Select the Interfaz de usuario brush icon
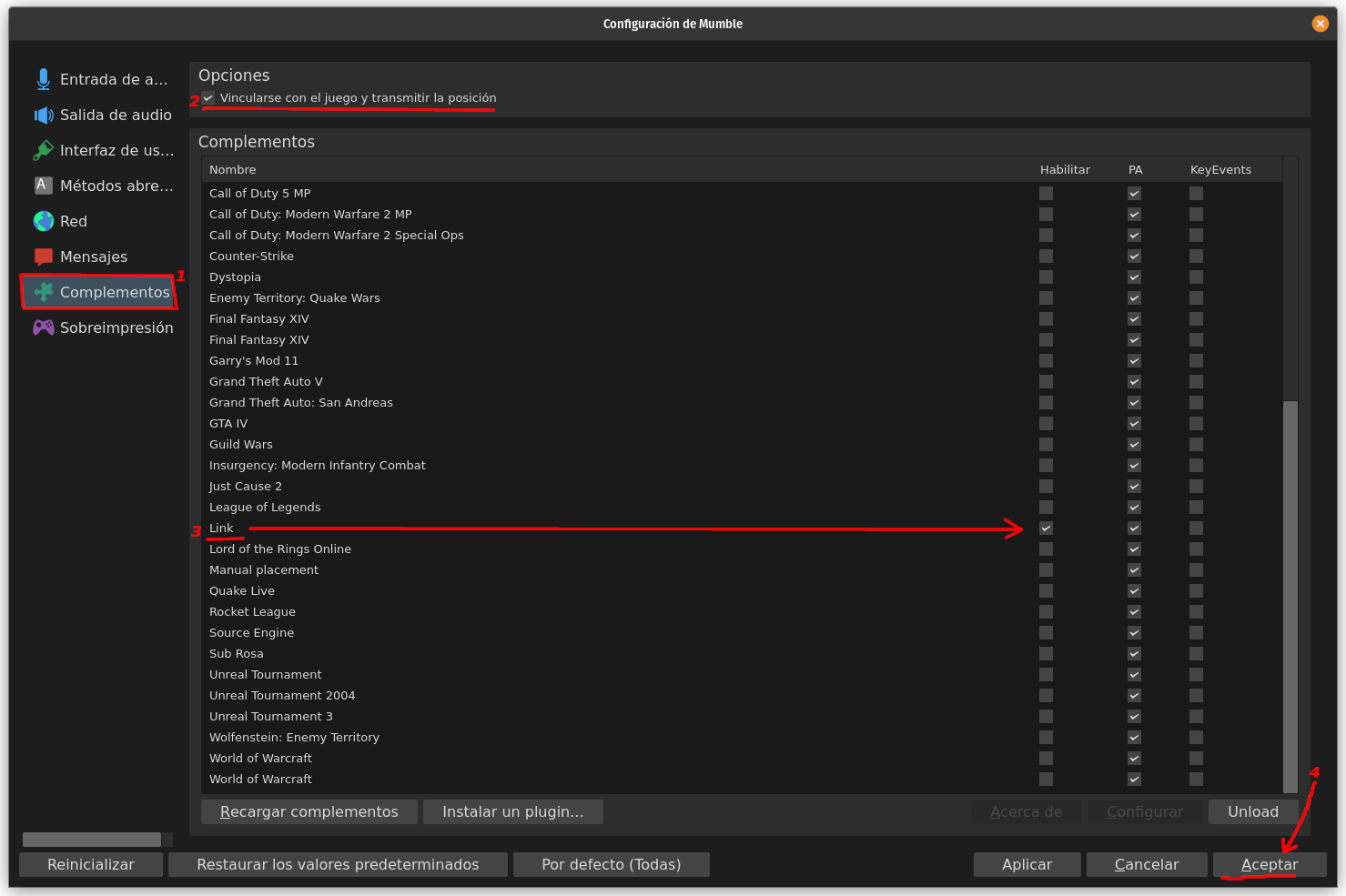The height and width of the screenshot is (896, 1346). 43,151
